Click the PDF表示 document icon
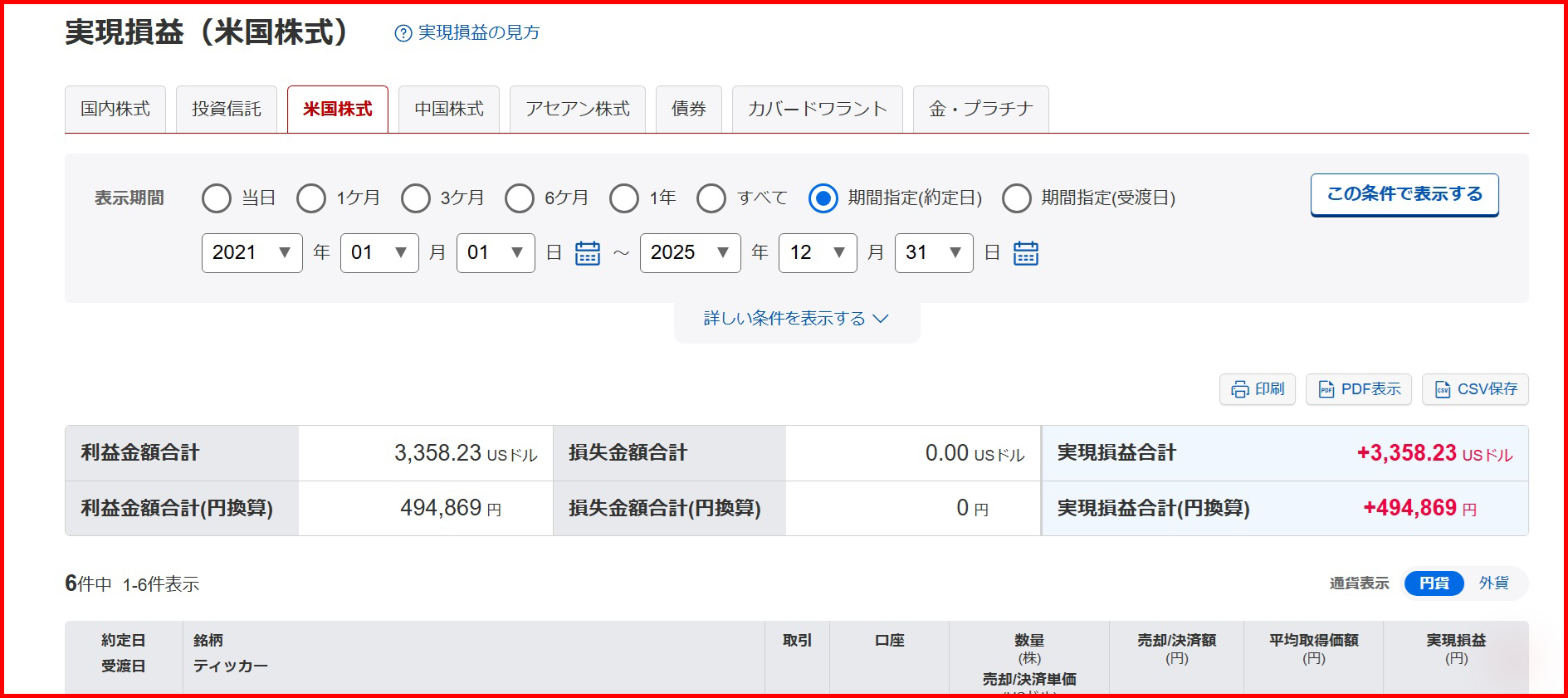The image size is (1568, 698). 1326,389
